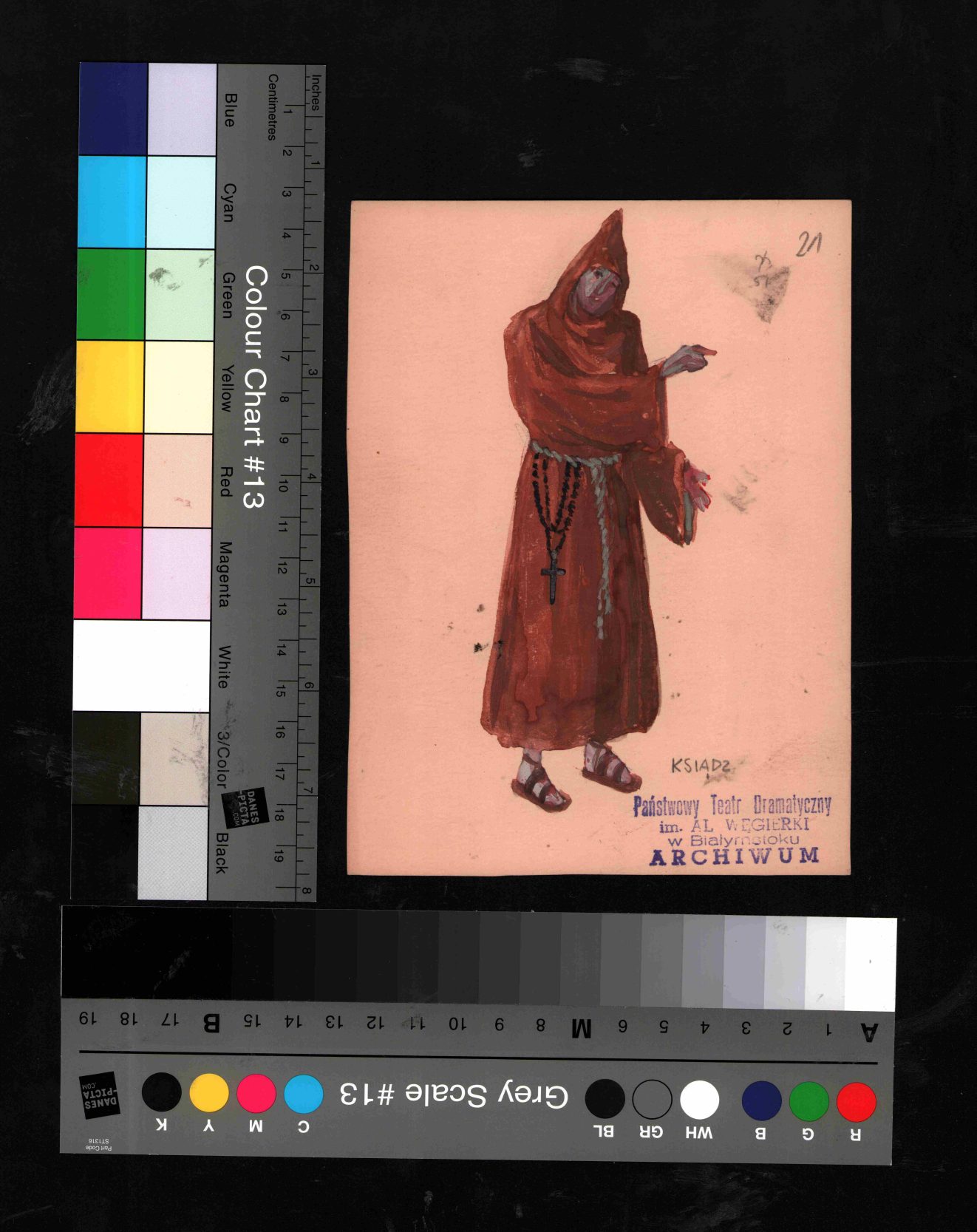Click the cyan C circle on grey scale
977x1232 pixels.
point(303,1094)
